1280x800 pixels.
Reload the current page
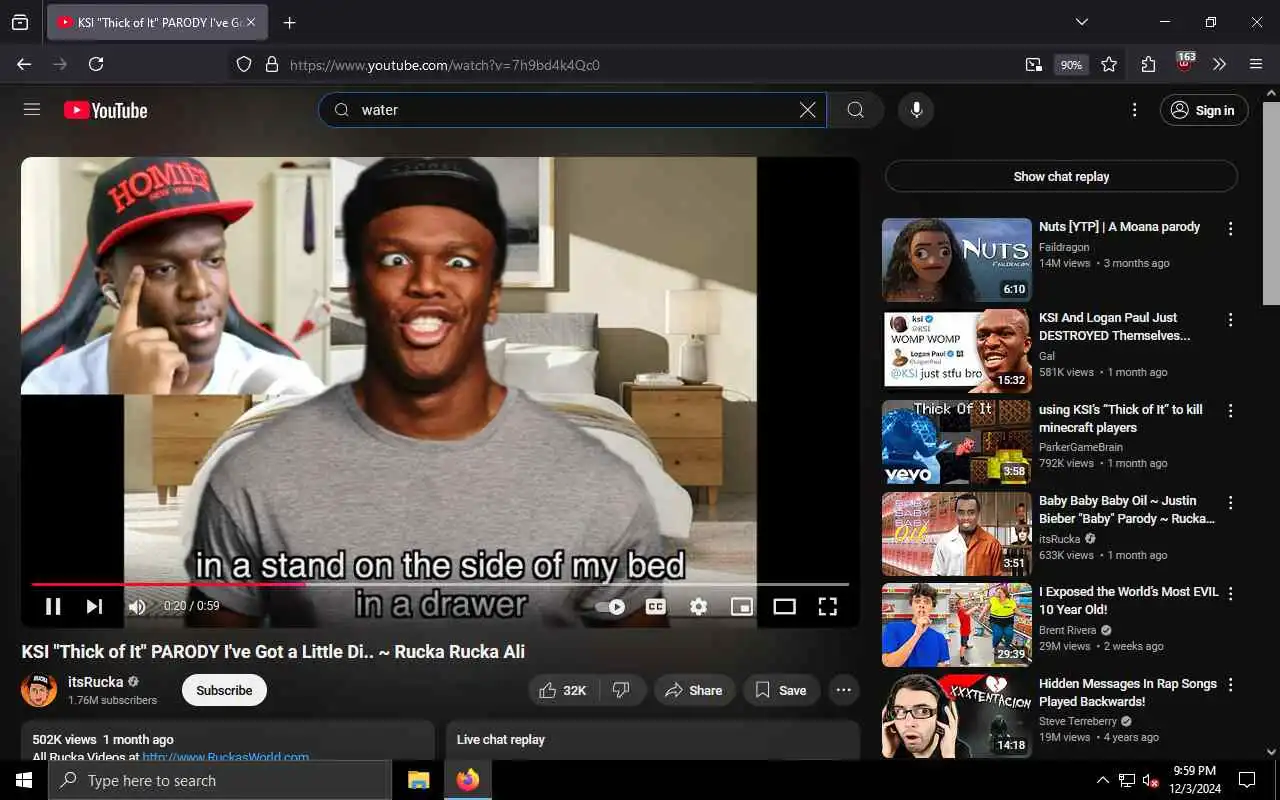tap(96, 64)
